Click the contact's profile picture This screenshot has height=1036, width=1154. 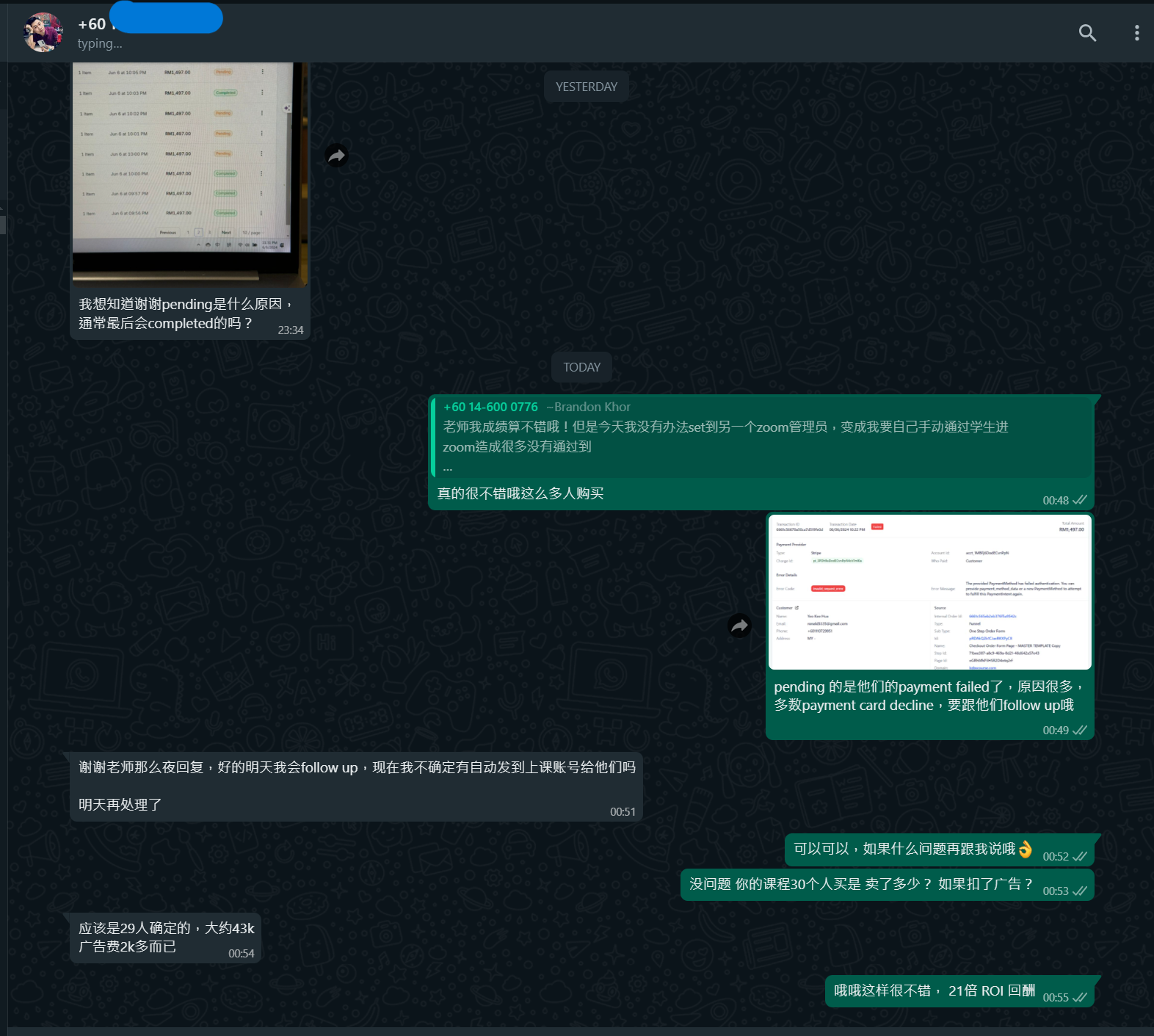[43, 33]
